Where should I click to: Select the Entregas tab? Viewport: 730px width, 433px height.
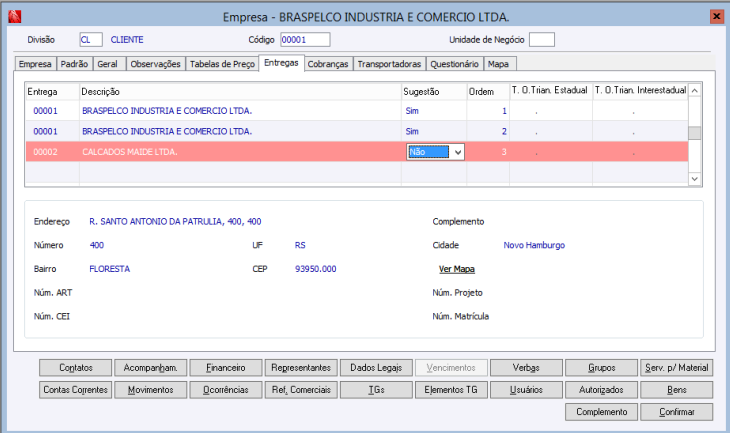tap(281, 62)
